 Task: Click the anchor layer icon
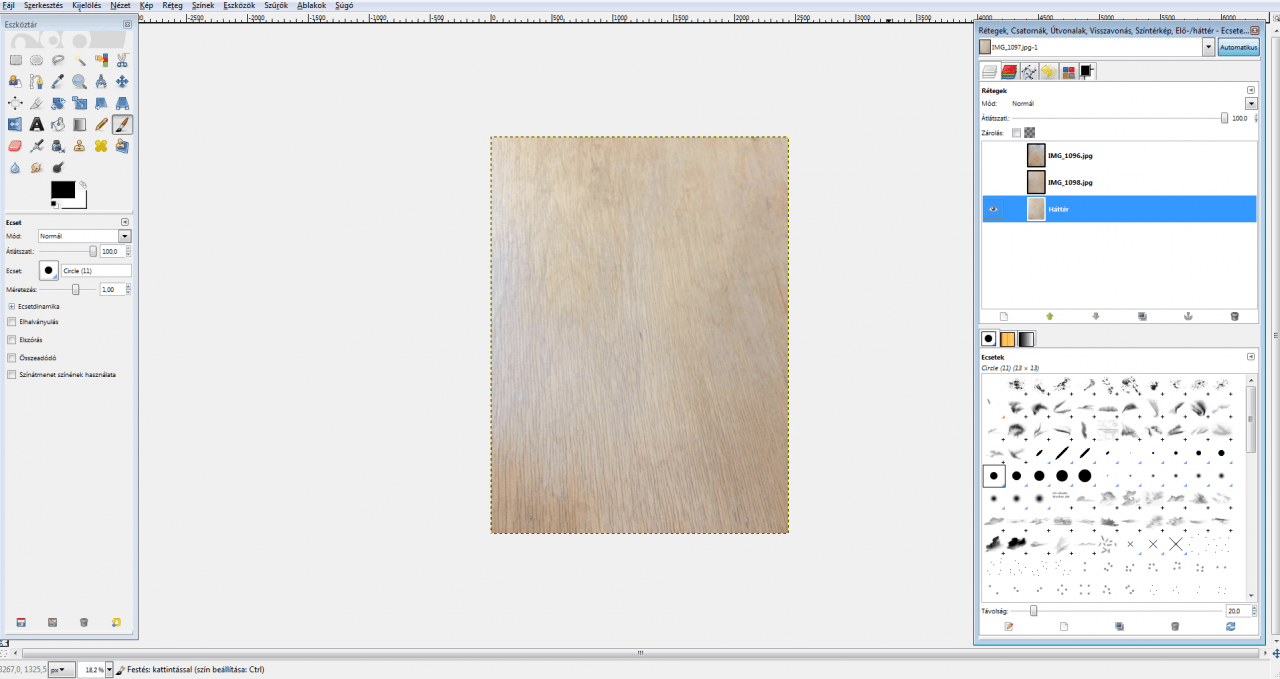click(1188, 316)
